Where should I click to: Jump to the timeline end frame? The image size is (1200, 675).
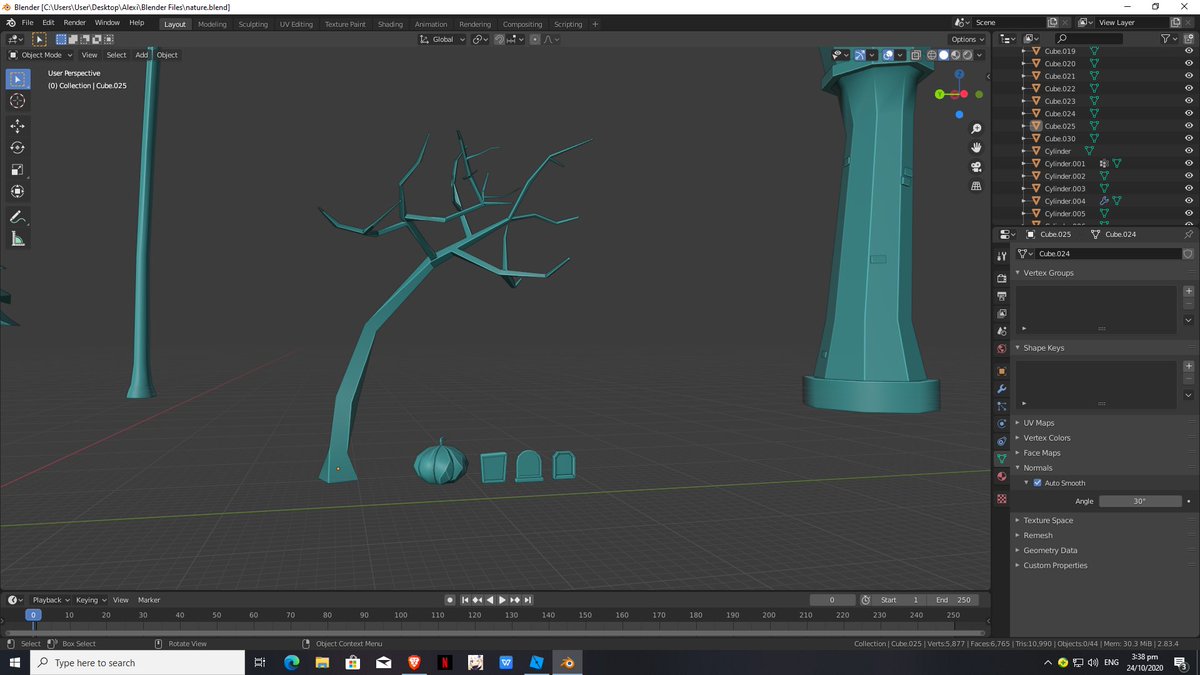tap(526, 600)
